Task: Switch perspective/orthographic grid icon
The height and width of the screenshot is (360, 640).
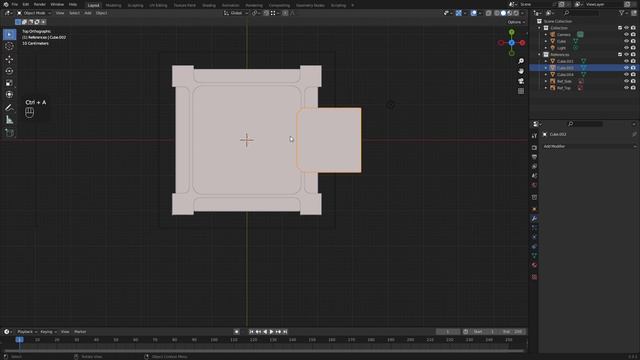Action: [521, 91]
